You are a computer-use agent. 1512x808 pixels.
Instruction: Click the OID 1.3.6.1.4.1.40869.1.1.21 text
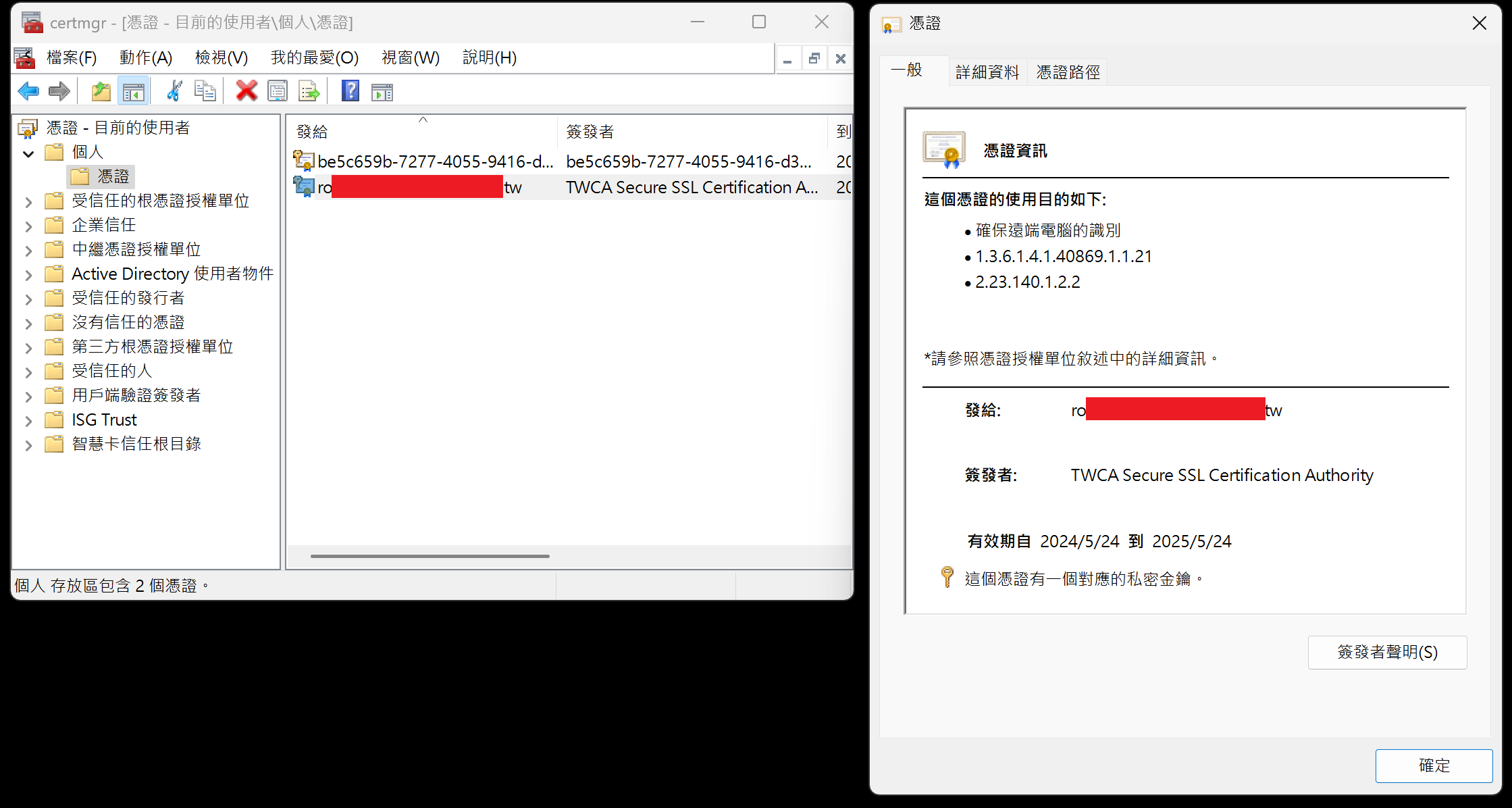point(1064,257)
